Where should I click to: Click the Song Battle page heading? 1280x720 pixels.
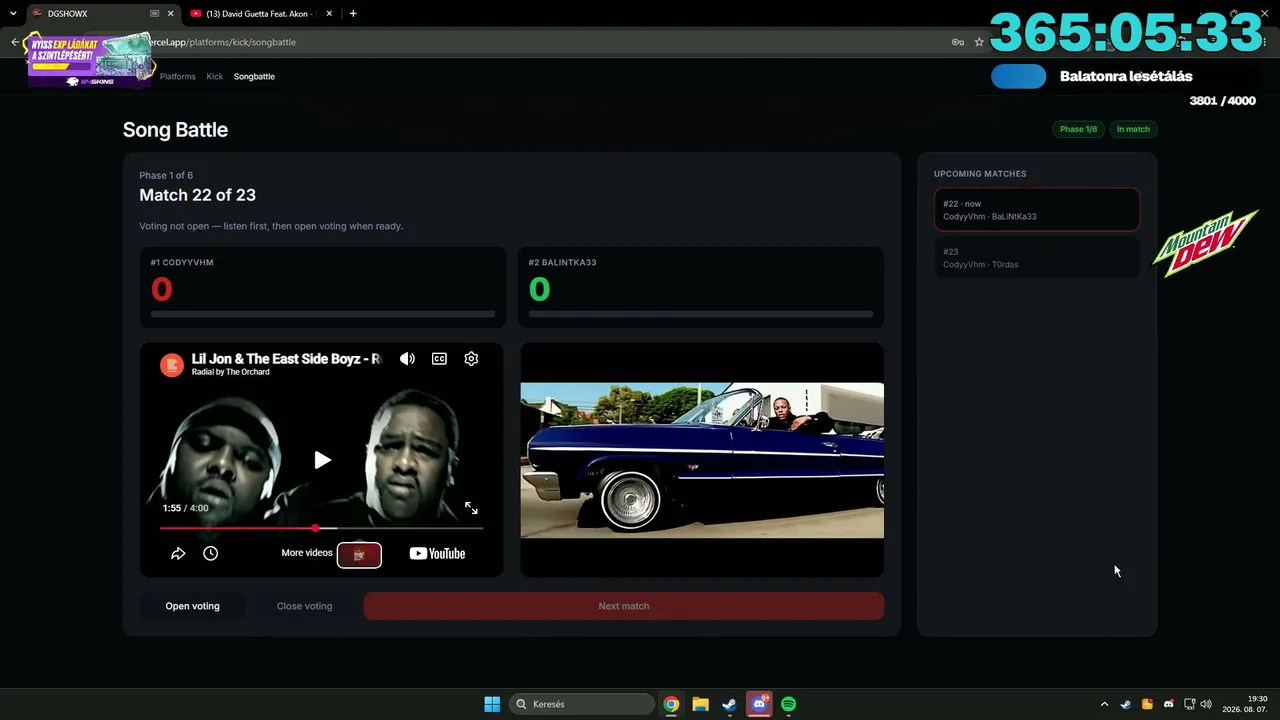click(x=175, y=130)
